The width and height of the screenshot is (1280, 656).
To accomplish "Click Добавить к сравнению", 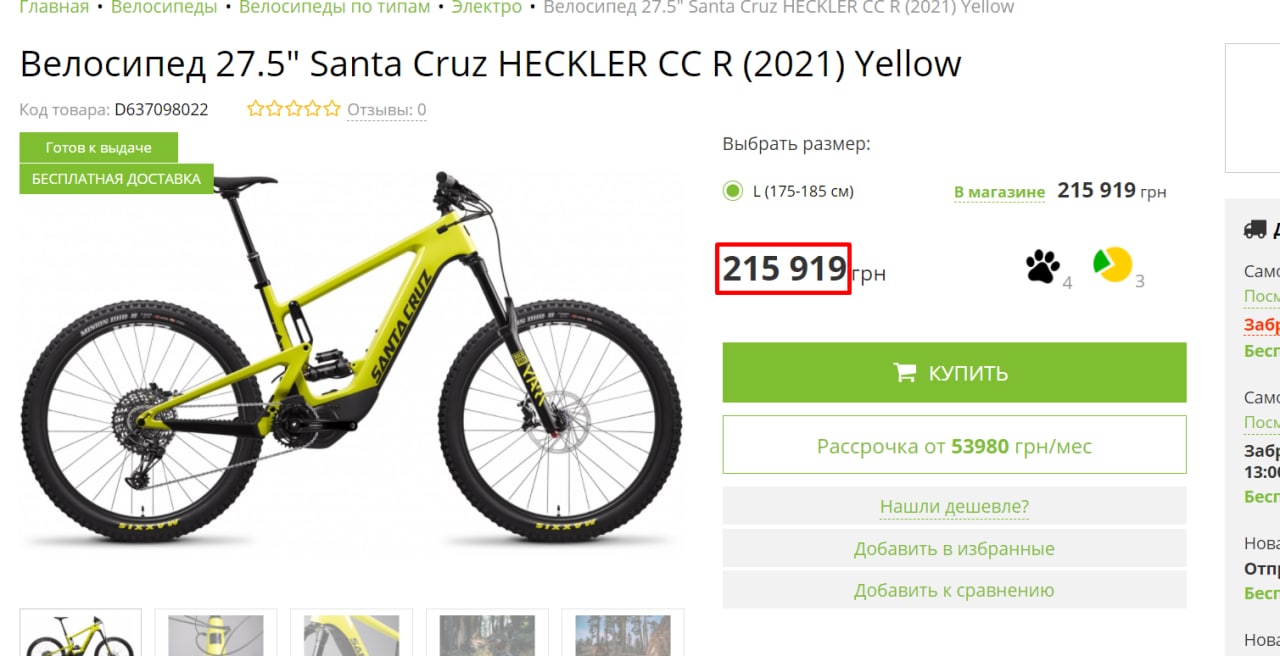I will [x=954, y=591].
